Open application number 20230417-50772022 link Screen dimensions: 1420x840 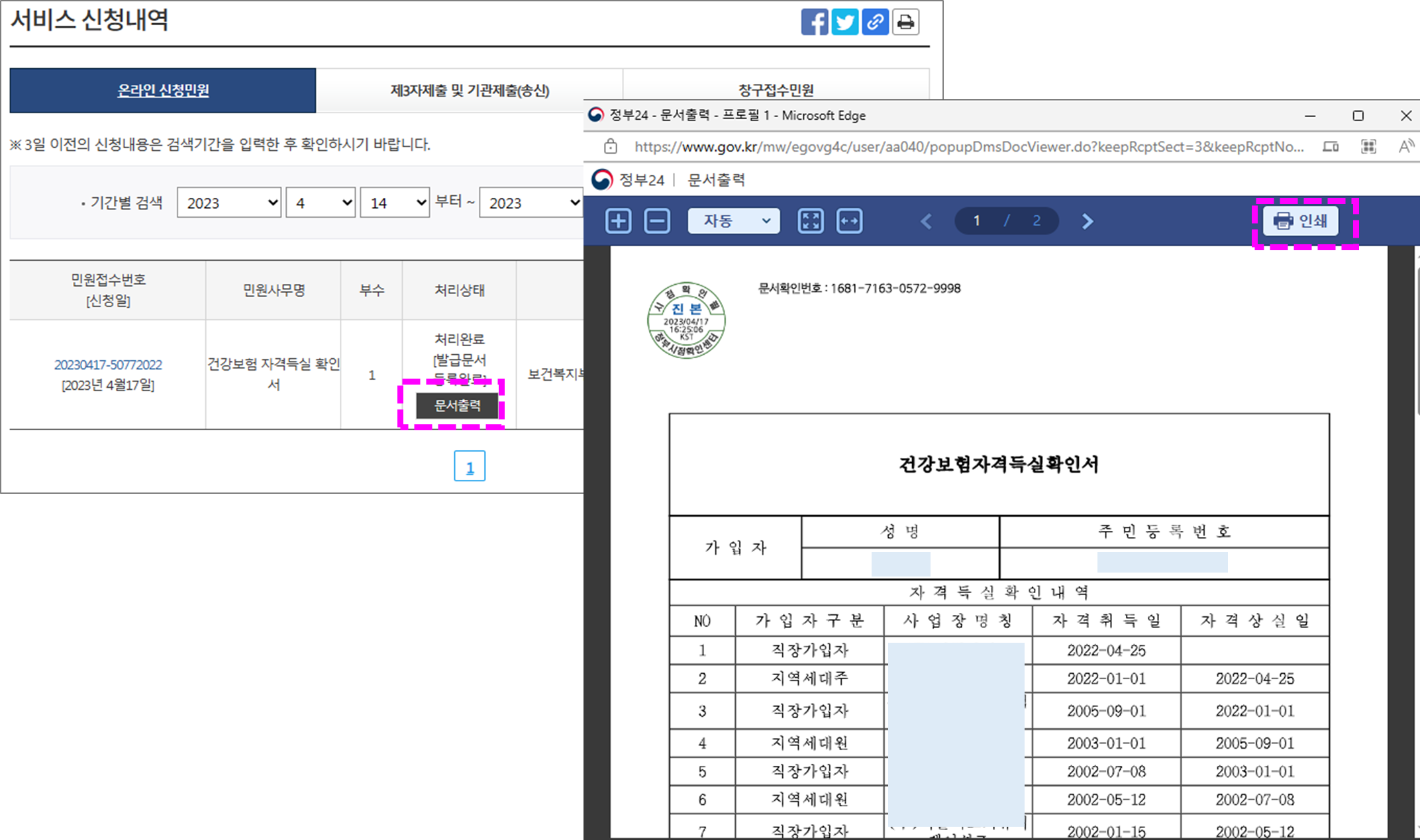[x=108, y=364]
